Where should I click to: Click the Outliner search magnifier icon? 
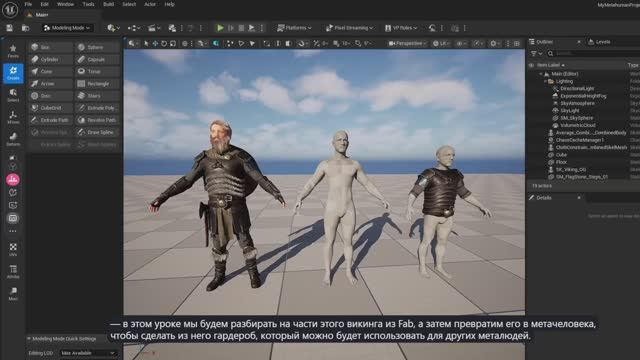click(550, 53)
